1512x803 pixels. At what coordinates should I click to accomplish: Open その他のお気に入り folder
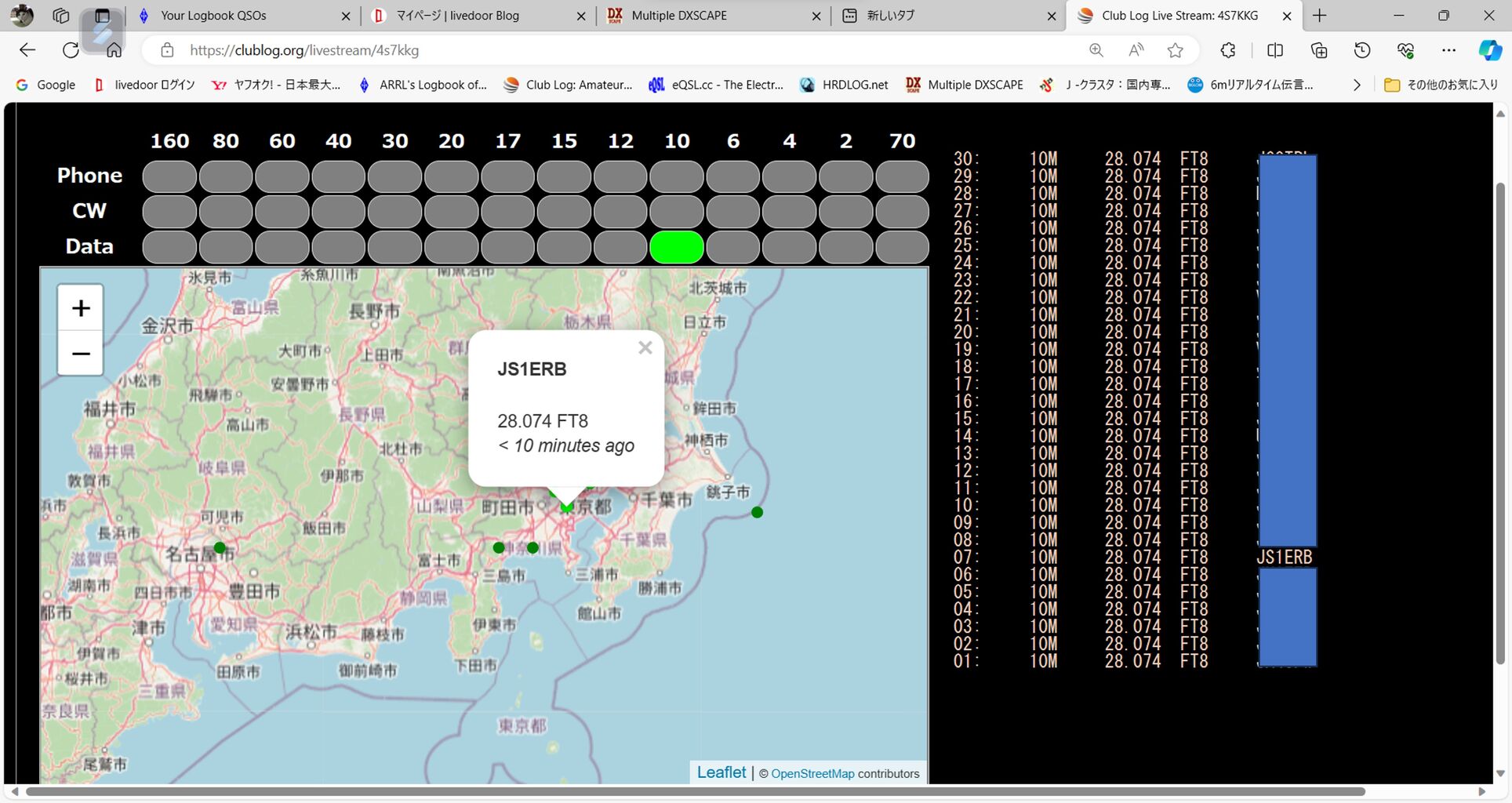click(1441, 85)
